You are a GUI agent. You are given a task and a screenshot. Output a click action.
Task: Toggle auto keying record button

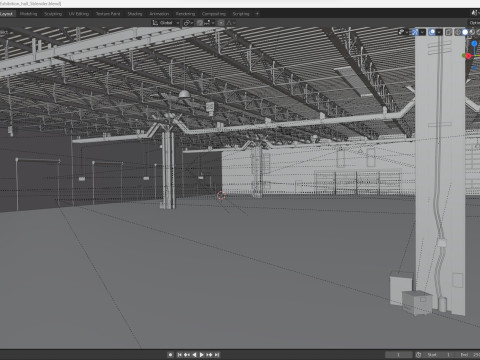click(x=170, y=355)
